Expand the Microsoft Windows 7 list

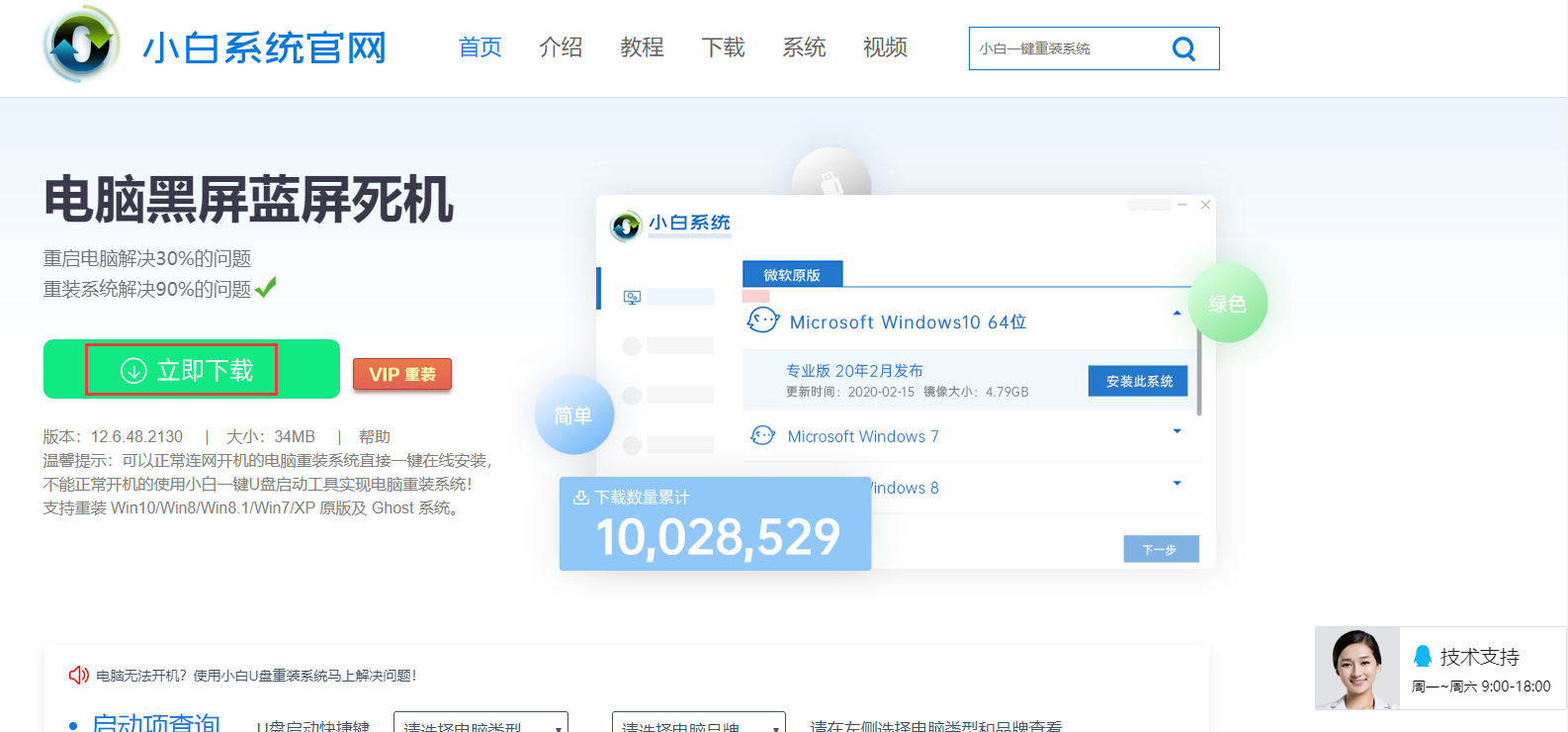coord(1176,431)
